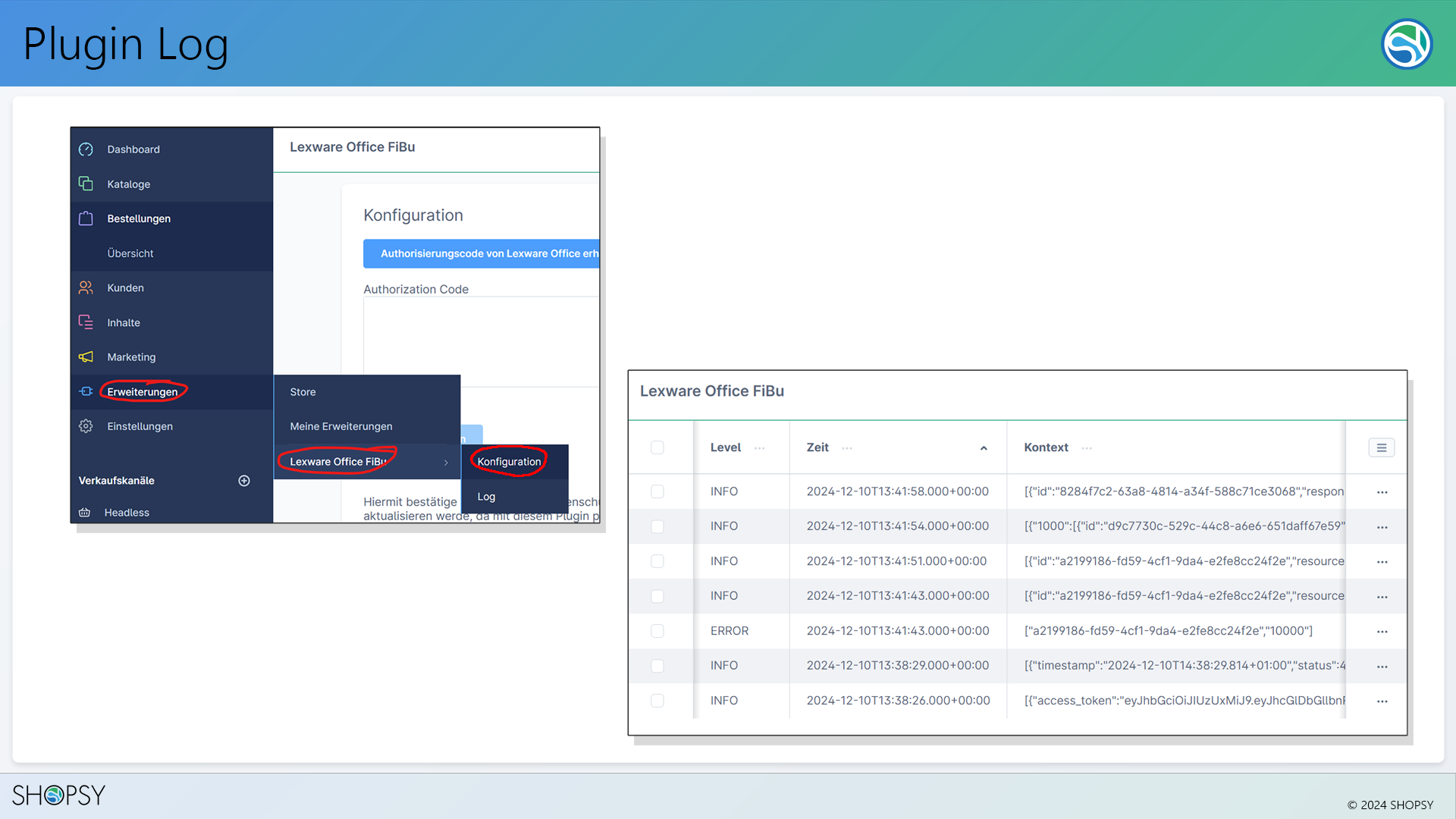Open row actions for the 13:38:26 entry
The image size is (1456, 819).
point(1382,701)
